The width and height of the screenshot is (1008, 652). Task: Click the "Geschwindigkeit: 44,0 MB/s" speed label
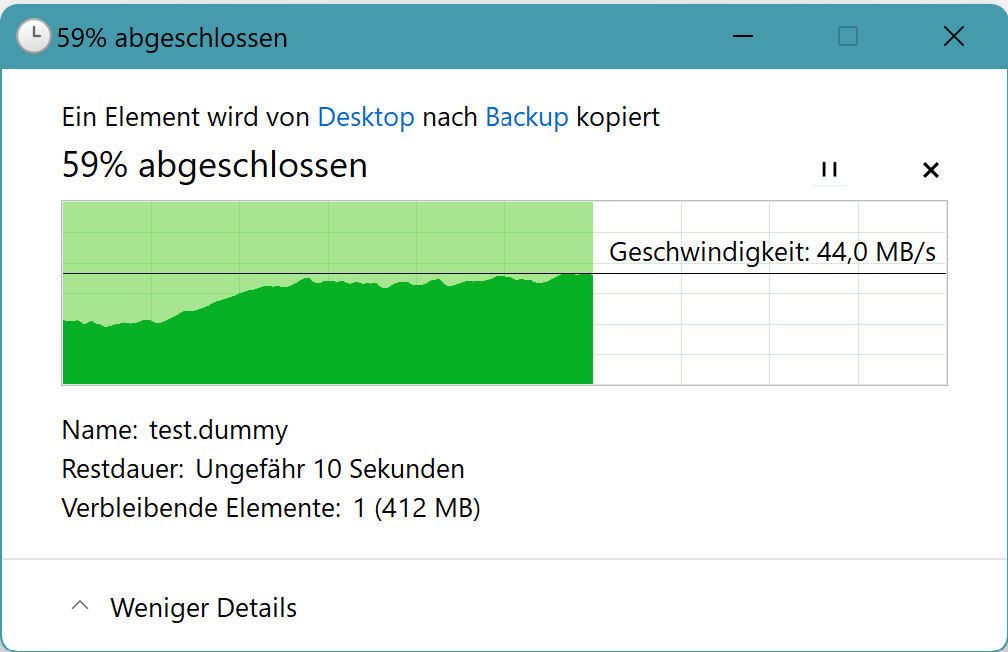coord(772,252)
